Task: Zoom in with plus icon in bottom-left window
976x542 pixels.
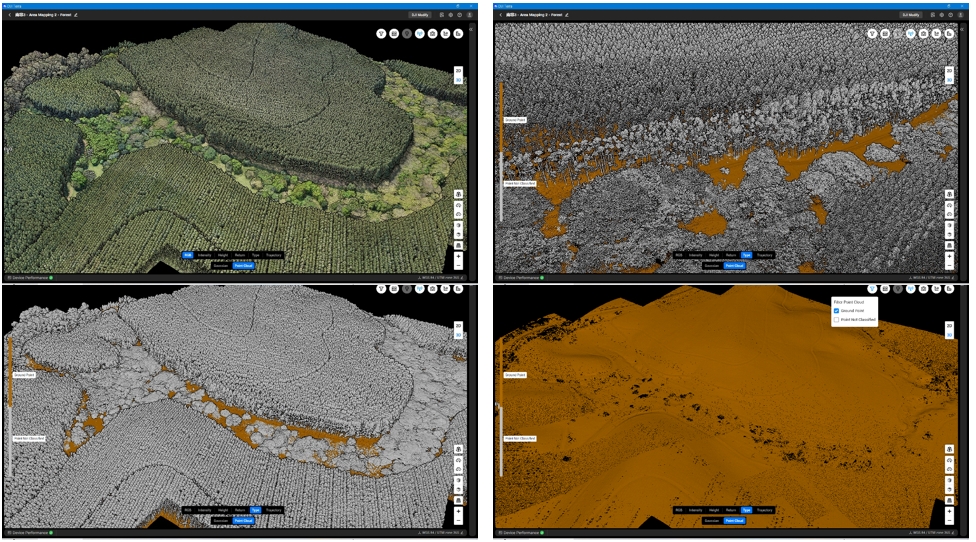Action: tap(458, 510)
